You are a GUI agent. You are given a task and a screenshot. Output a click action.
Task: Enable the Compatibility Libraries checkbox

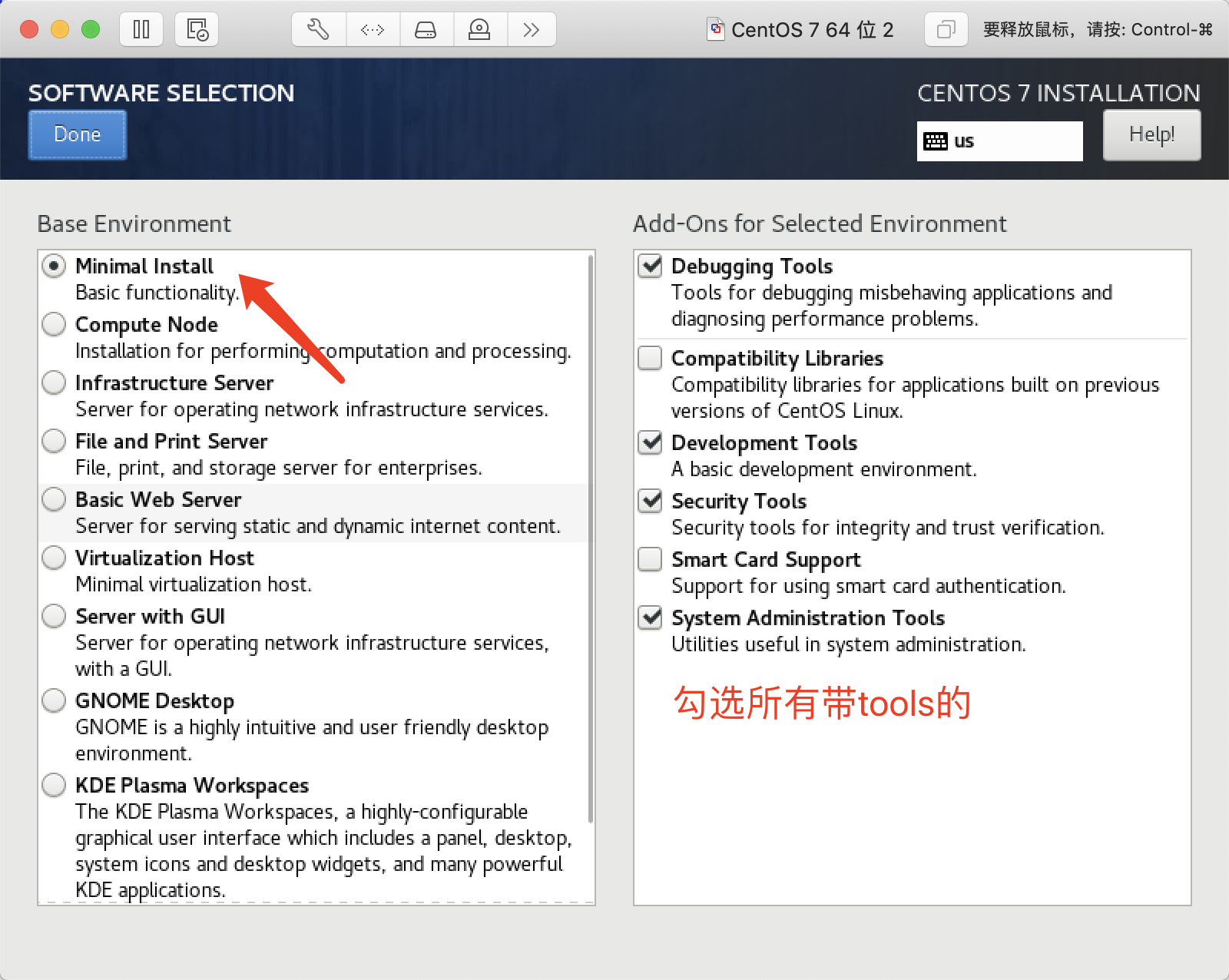651,359
